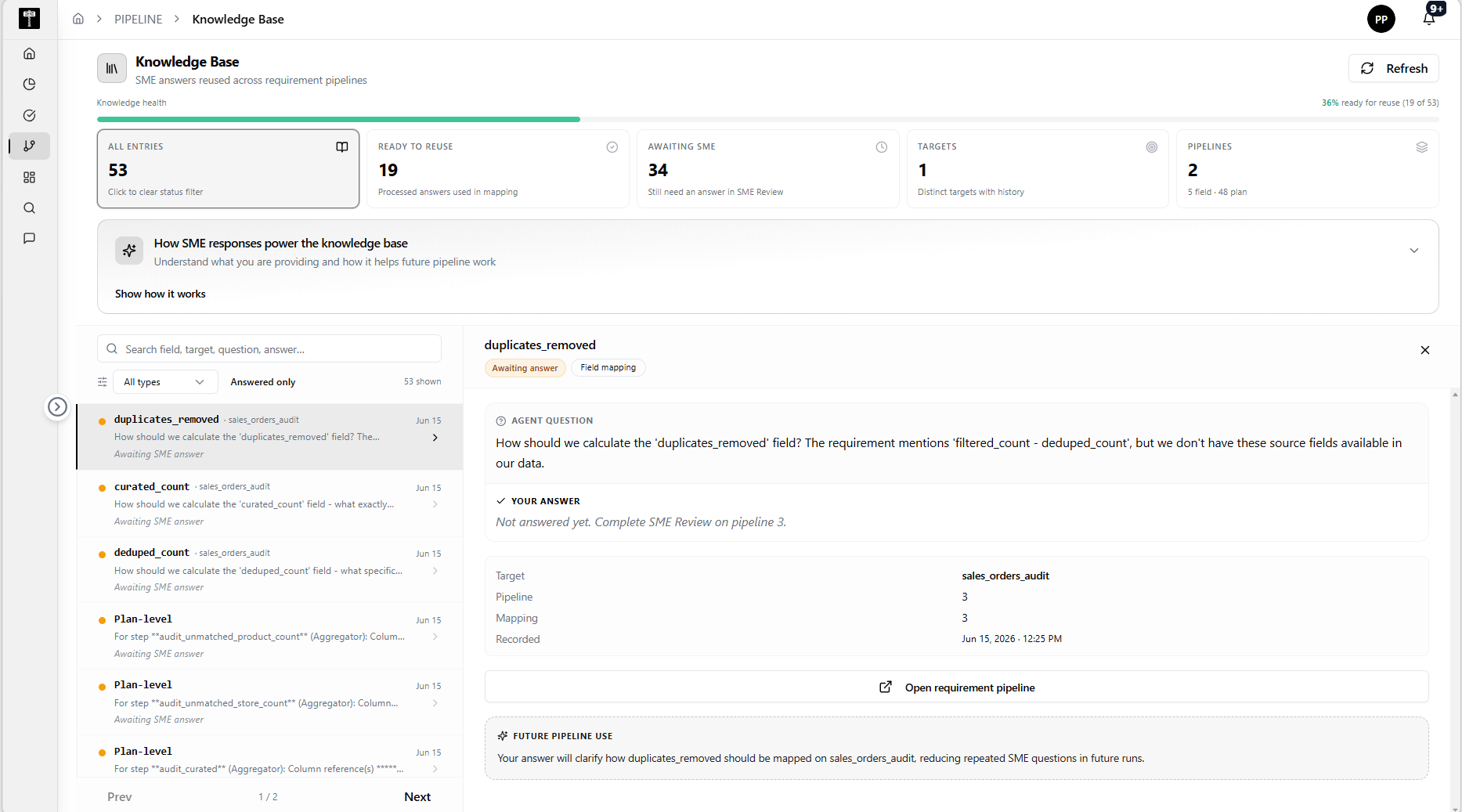Select the Targets card
Image resolution: width=1462 pixels, height=812 pixels.
pos(1038,168)
